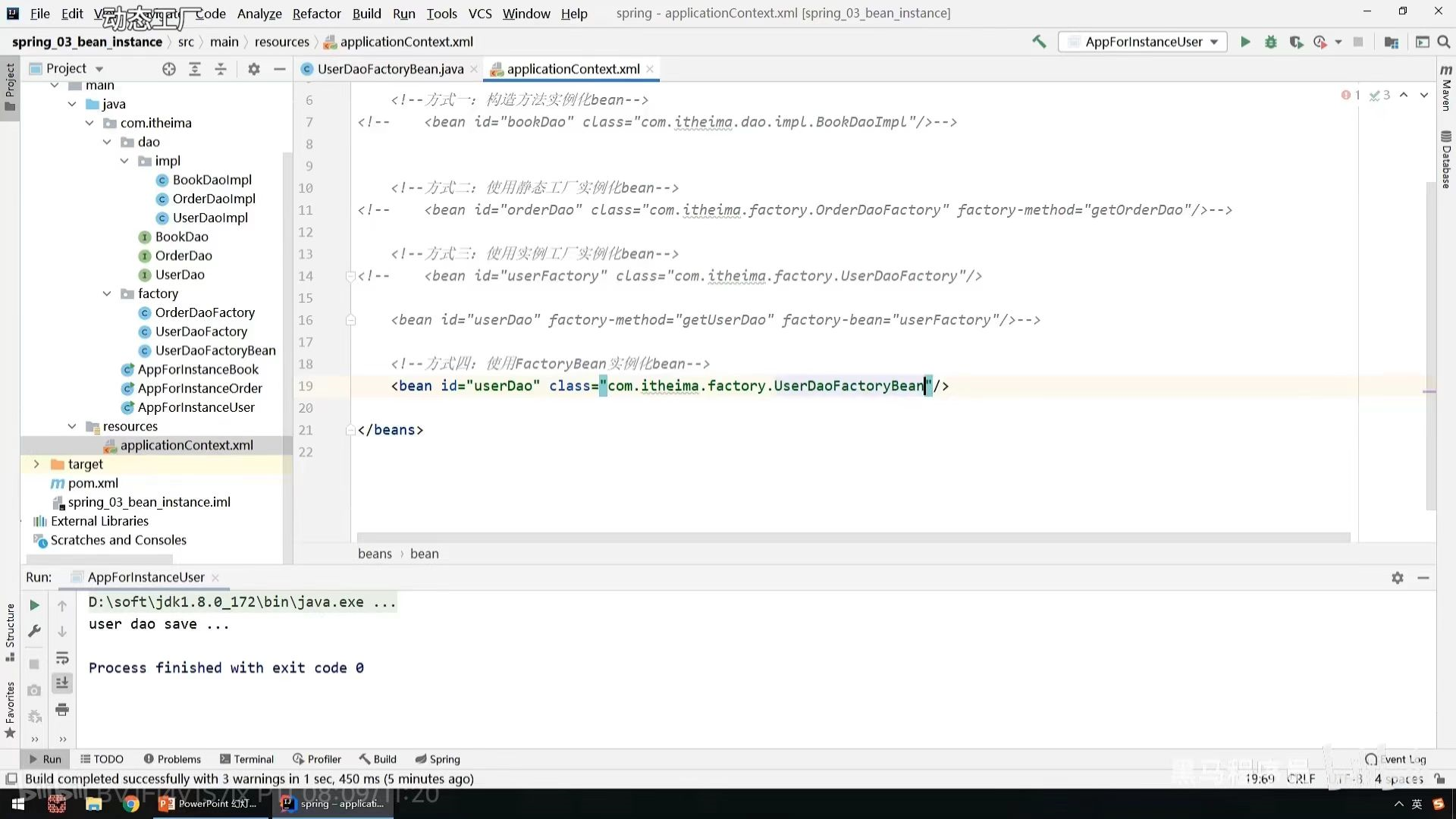The width and height of the screenshot is (1456, 819).
Task: Expand the target folder
Action: point(36,464)
